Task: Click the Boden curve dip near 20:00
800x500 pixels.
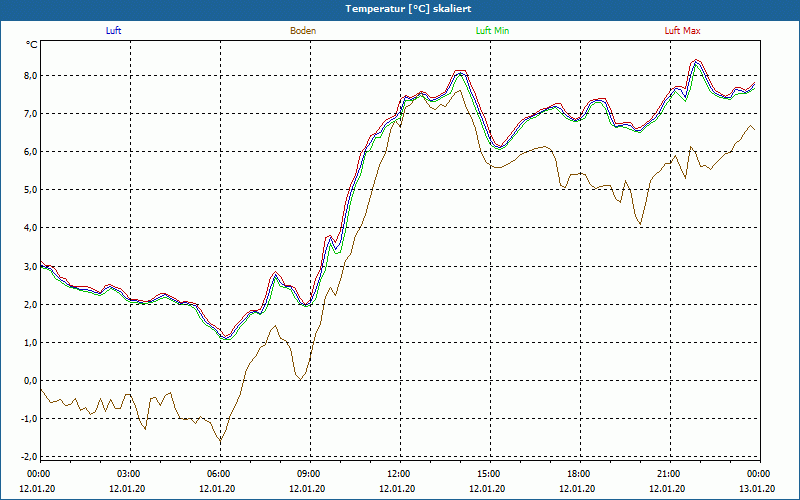Action: [x=640, y=224]
